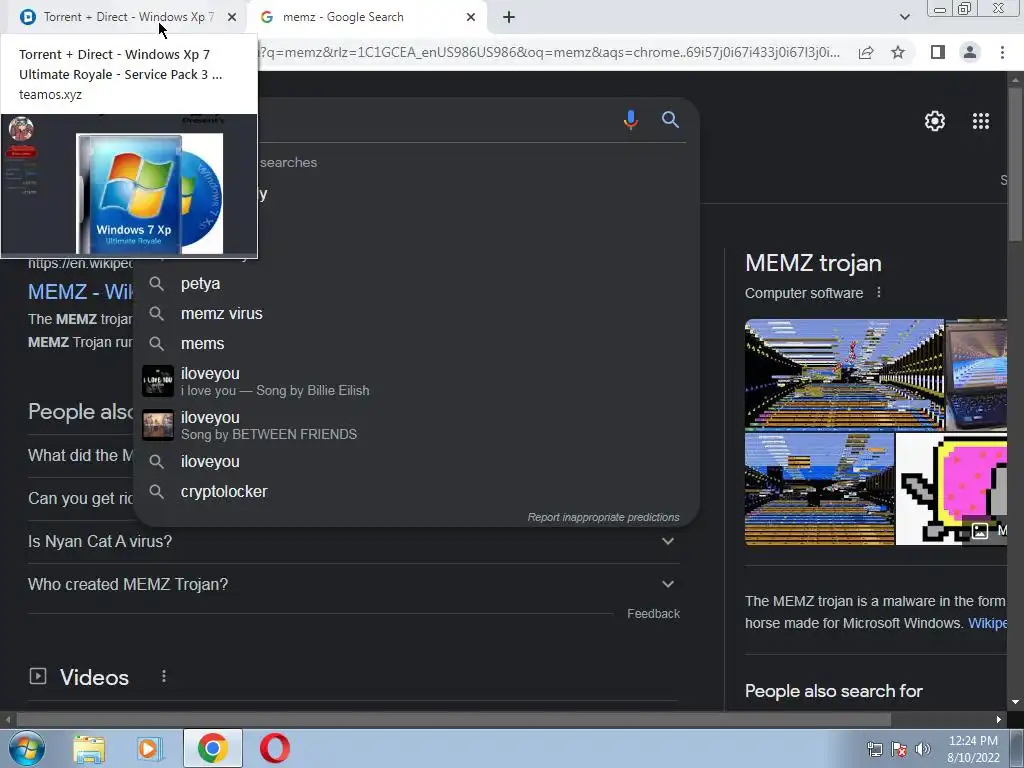Click the horizontal scrollbar thumb
Viewport: 1024px width, 768px height.
tap(454, 719)
